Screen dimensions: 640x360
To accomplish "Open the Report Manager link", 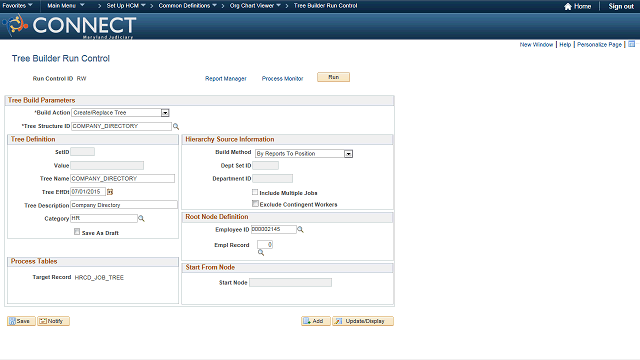I will click(226, 79).
